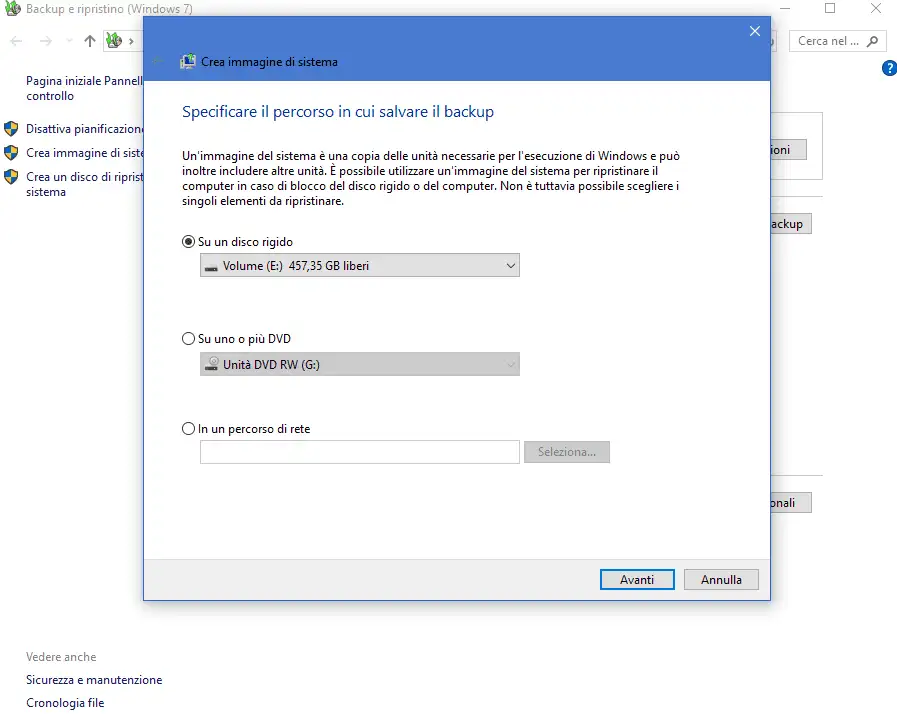Select the 'Su un disco rigido' radio button
Viewport: 897px width, 725px height.
click(189, 242)
